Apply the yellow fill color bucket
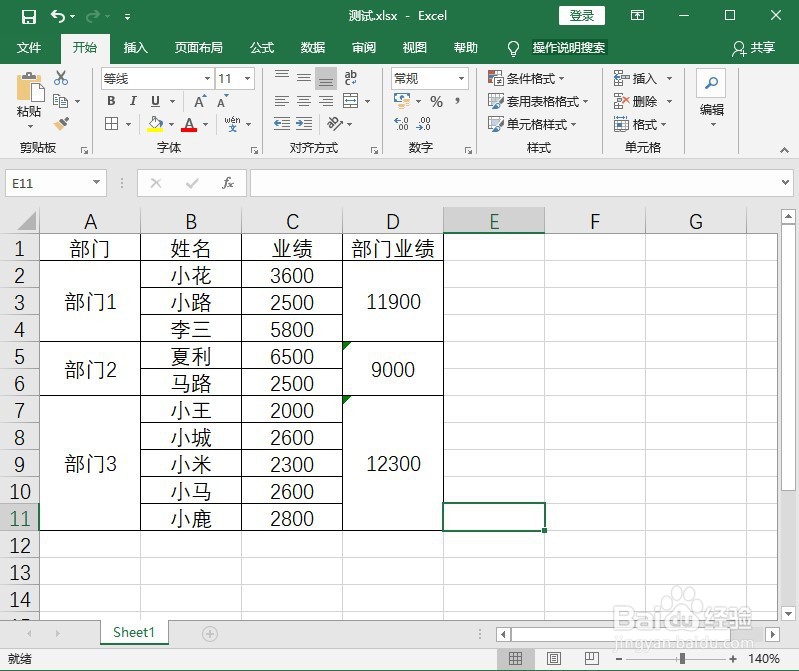Image resolution: width=799 pixels, height=671 pixels. click(155, 123)
